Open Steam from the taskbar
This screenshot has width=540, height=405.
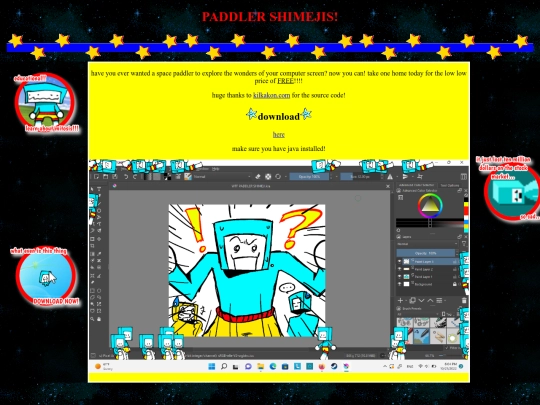coord(334,366)
